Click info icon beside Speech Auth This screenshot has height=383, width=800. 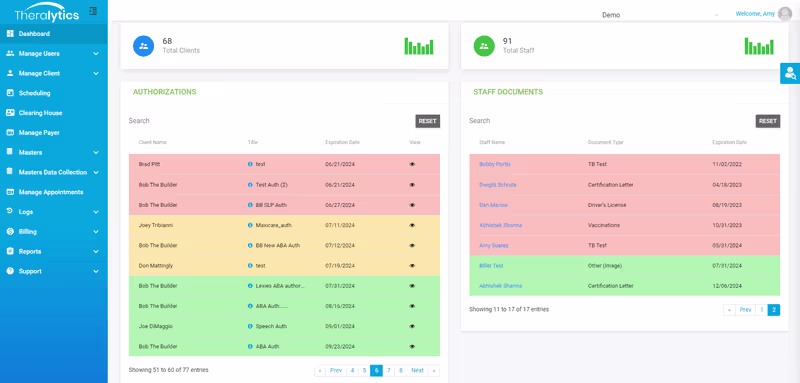tap(250, 326)
